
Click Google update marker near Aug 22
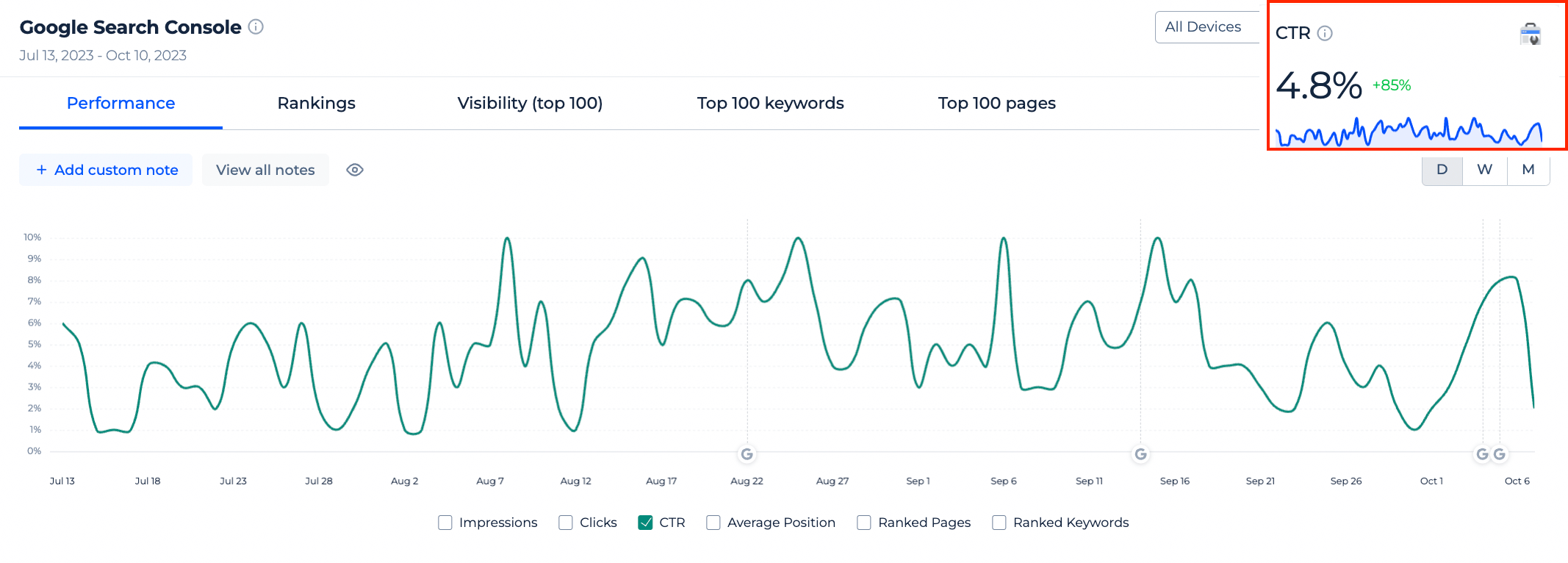tap(747, 454)
